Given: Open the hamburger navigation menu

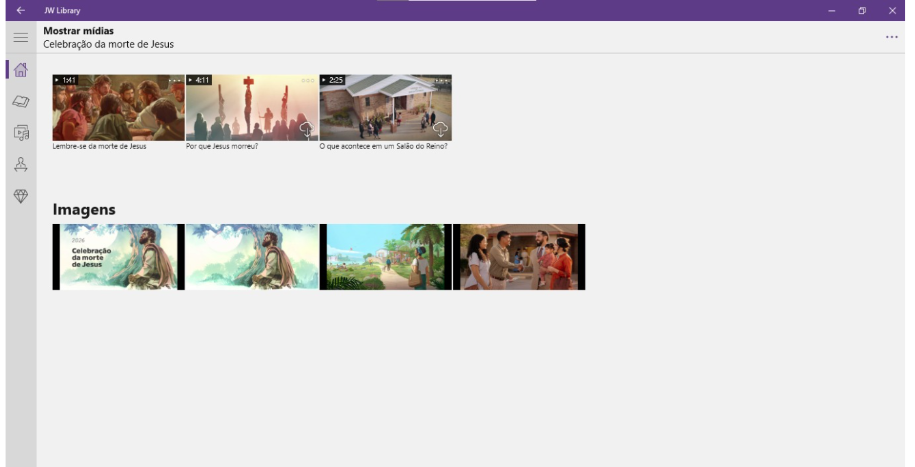Looking at the screenshot, I should [x=20, y=37].
